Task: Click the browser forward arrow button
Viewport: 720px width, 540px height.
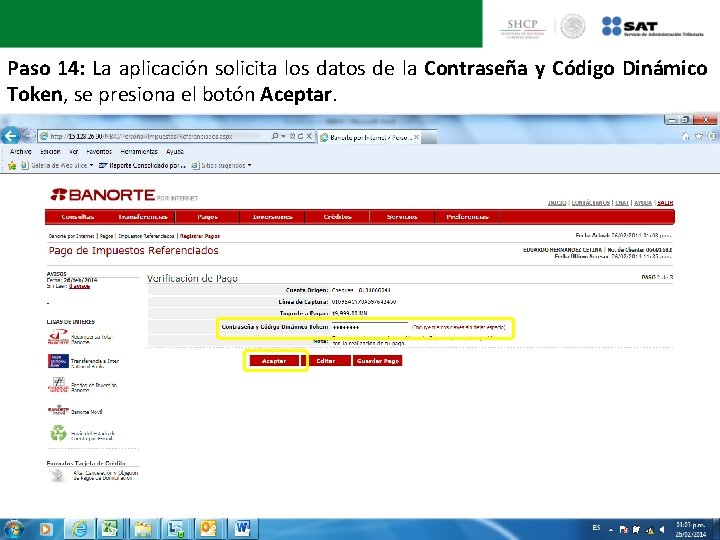Action: [x=28, y=136]
